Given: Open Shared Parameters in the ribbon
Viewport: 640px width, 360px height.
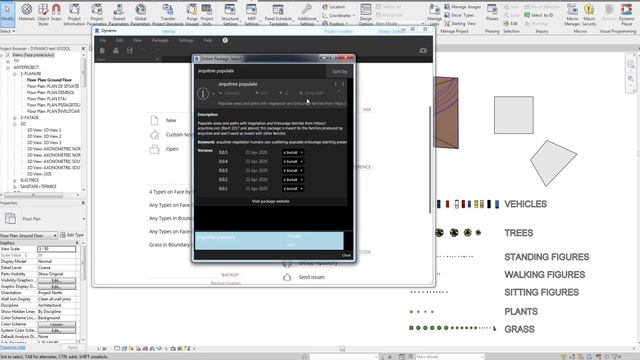Looking at the screenshot, I should (x=119, y=14).
